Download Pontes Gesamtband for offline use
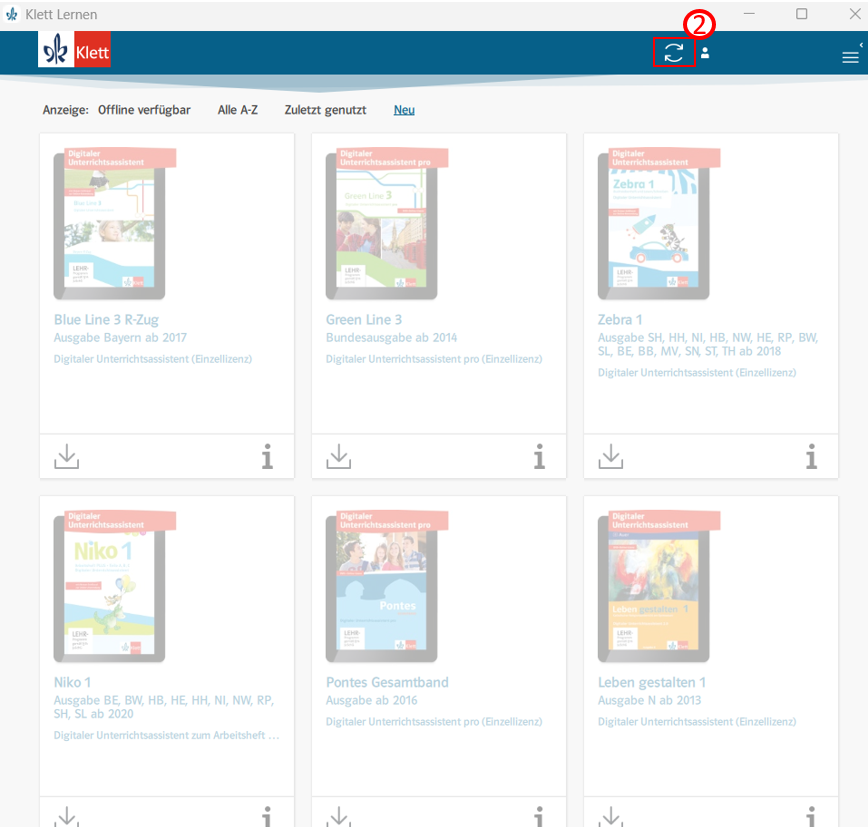The height and width of the screenshot is (827, 868). pos(339,816)
